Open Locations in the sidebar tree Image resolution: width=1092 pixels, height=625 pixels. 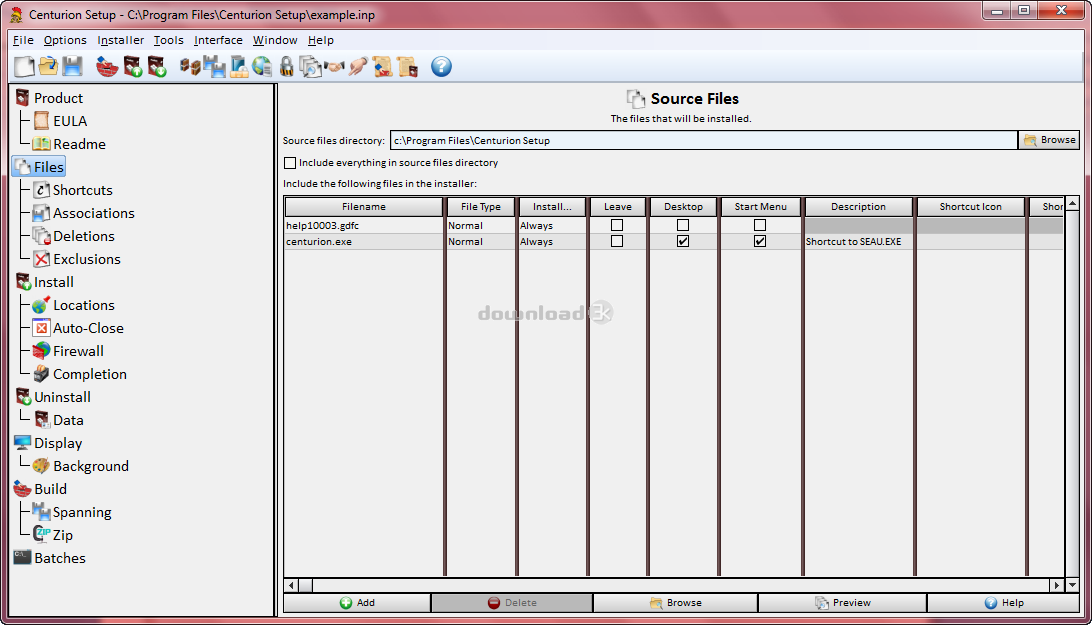tap(74, 305)
